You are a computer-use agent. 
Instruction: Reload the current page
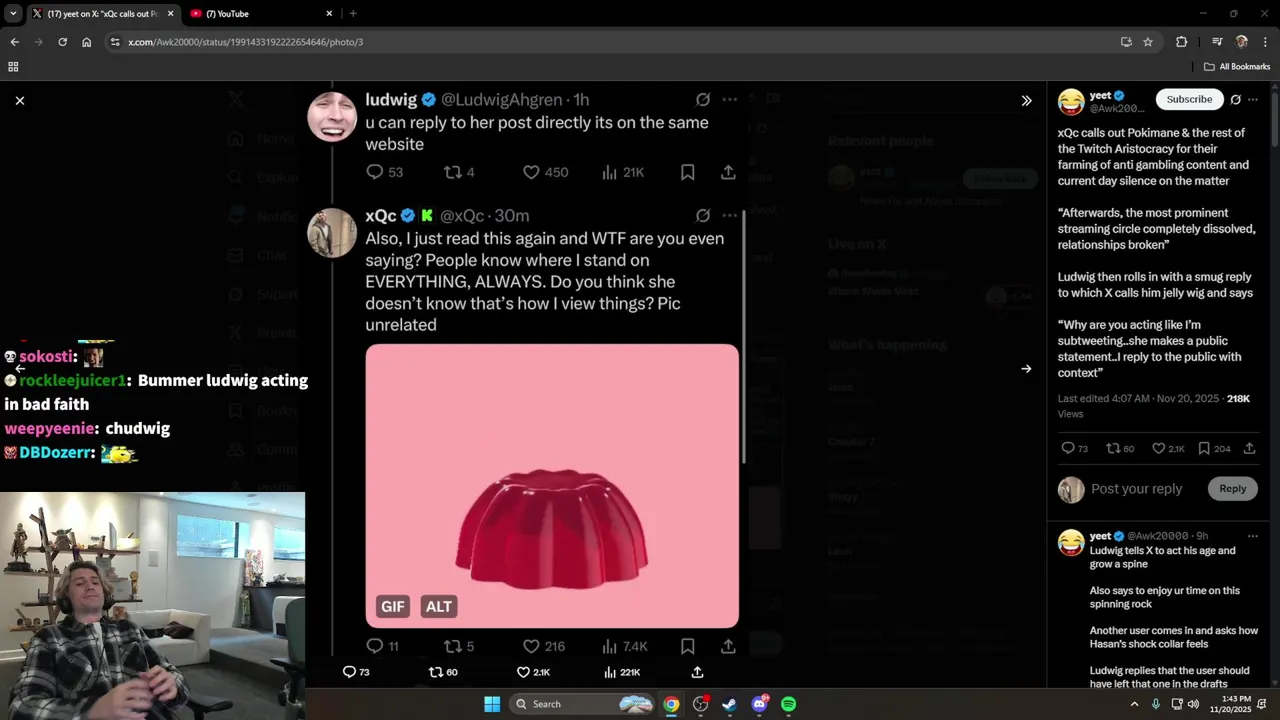[62, 42]
